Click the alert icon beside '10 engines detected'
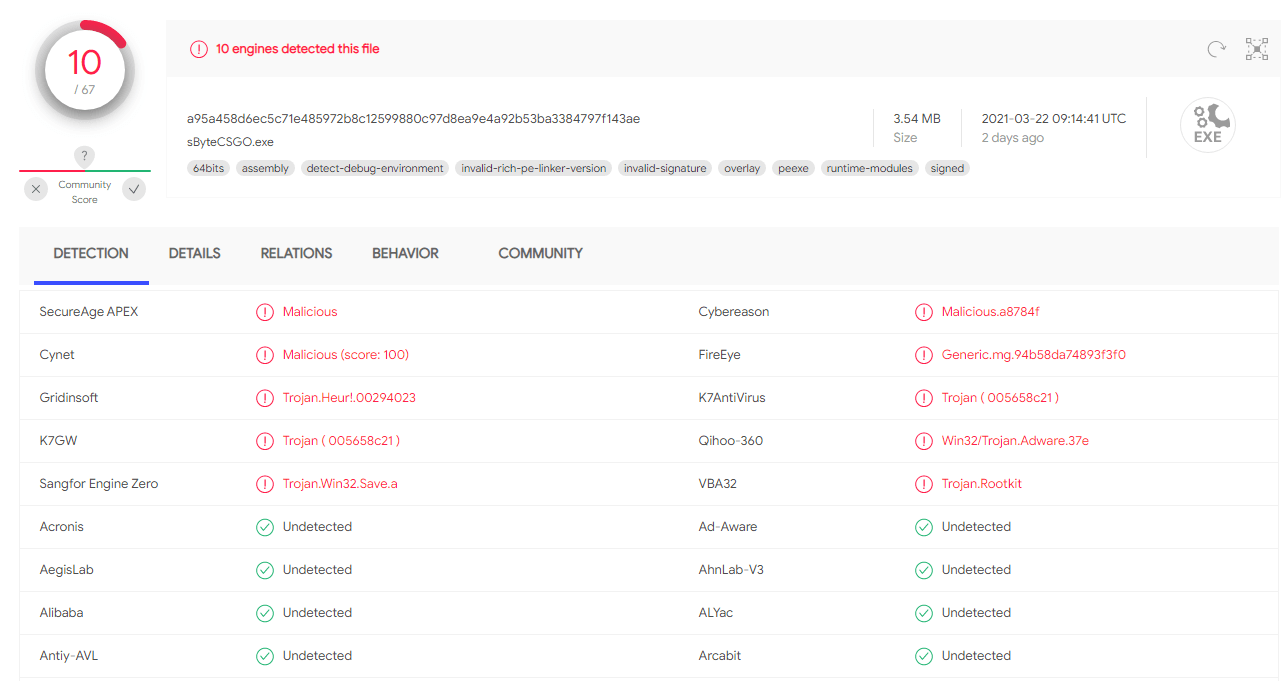The height and width of the screenshot is (681, 1281). [199, 49]
